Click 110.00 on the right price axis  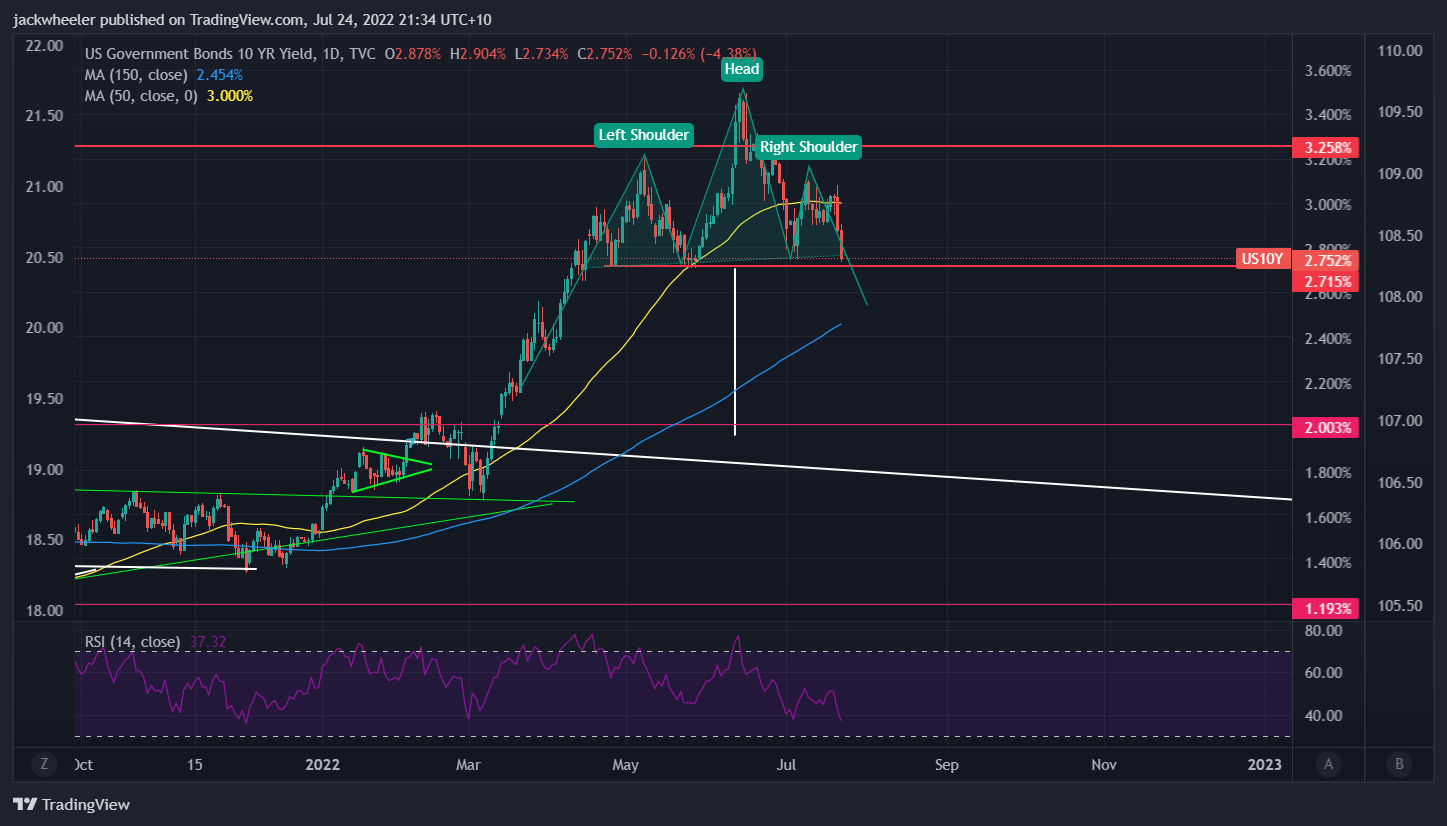[1400, 51]
